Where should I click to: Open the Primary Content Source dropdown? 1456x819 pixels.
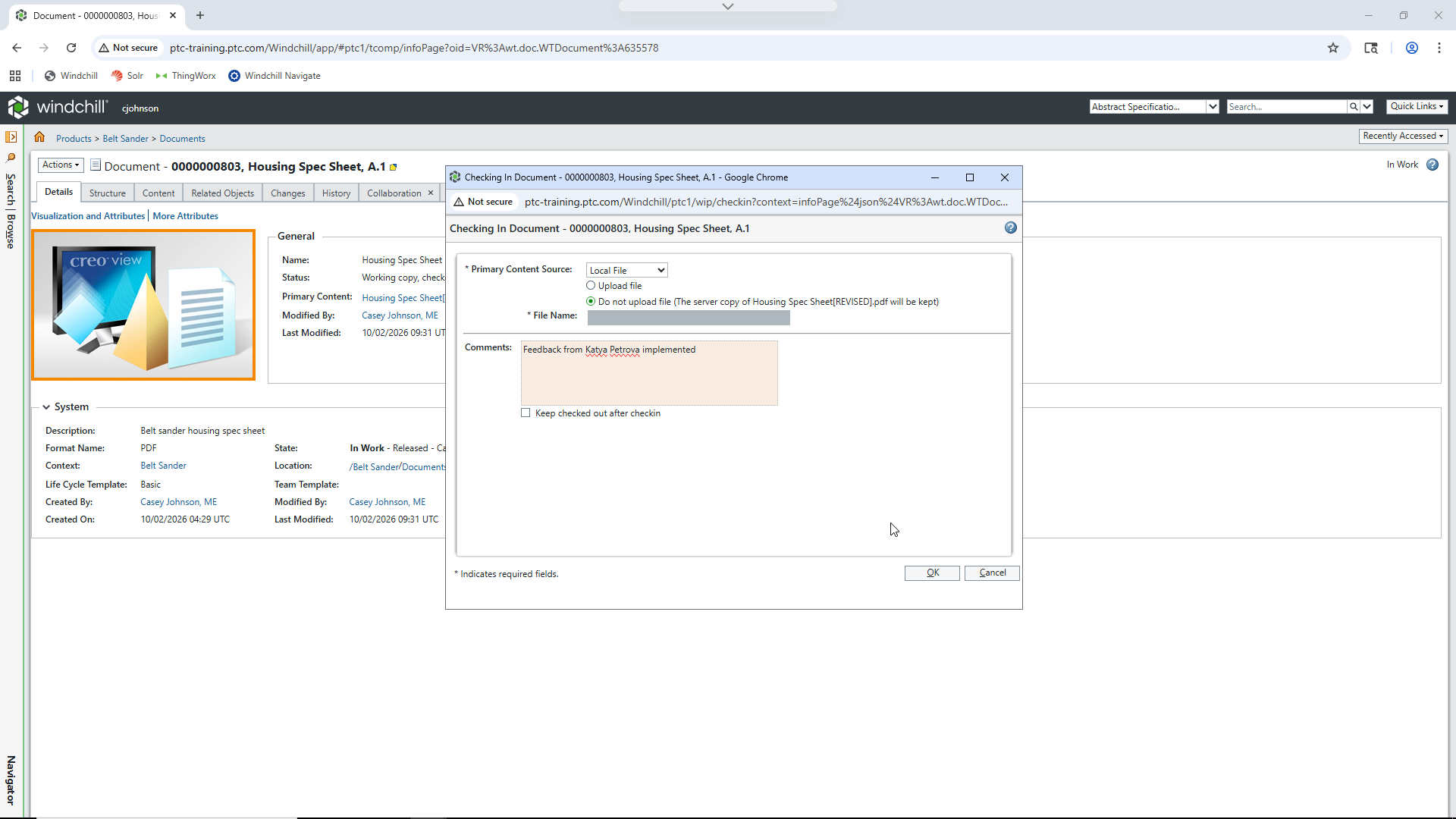(627, 270)
